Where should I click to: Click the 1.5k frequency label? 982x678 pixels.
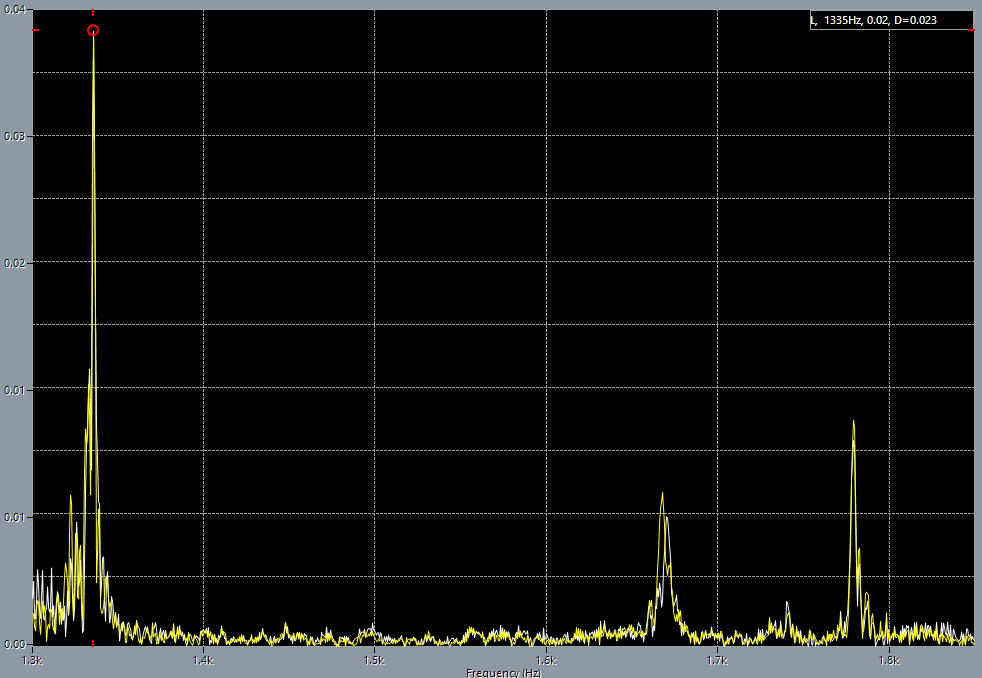click(372, 659)
